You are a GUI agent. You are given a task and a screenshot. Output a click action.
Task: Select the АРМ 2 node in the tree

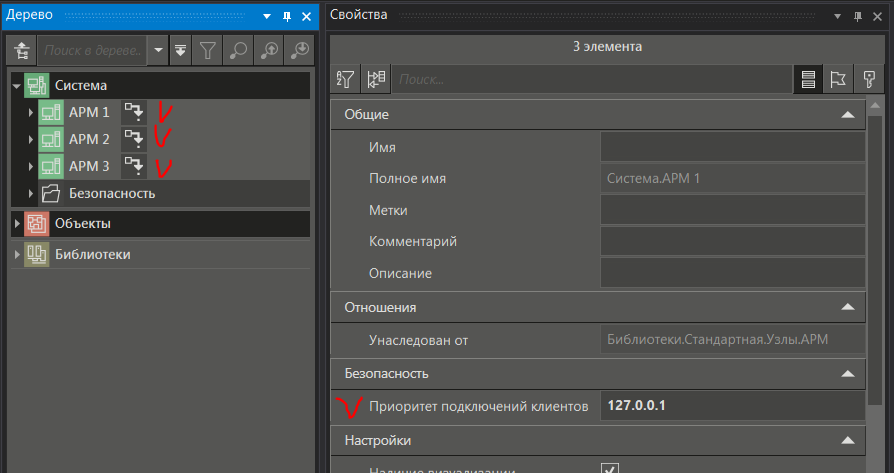(x=89, y=139)
